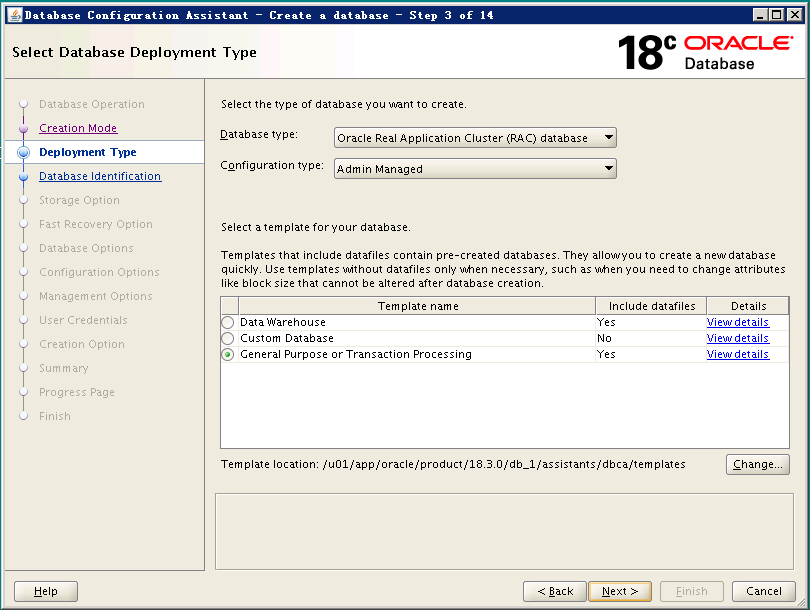View details for General Purpose template
The height and width of the screenshot is (610, 810).
coord(738,354)
